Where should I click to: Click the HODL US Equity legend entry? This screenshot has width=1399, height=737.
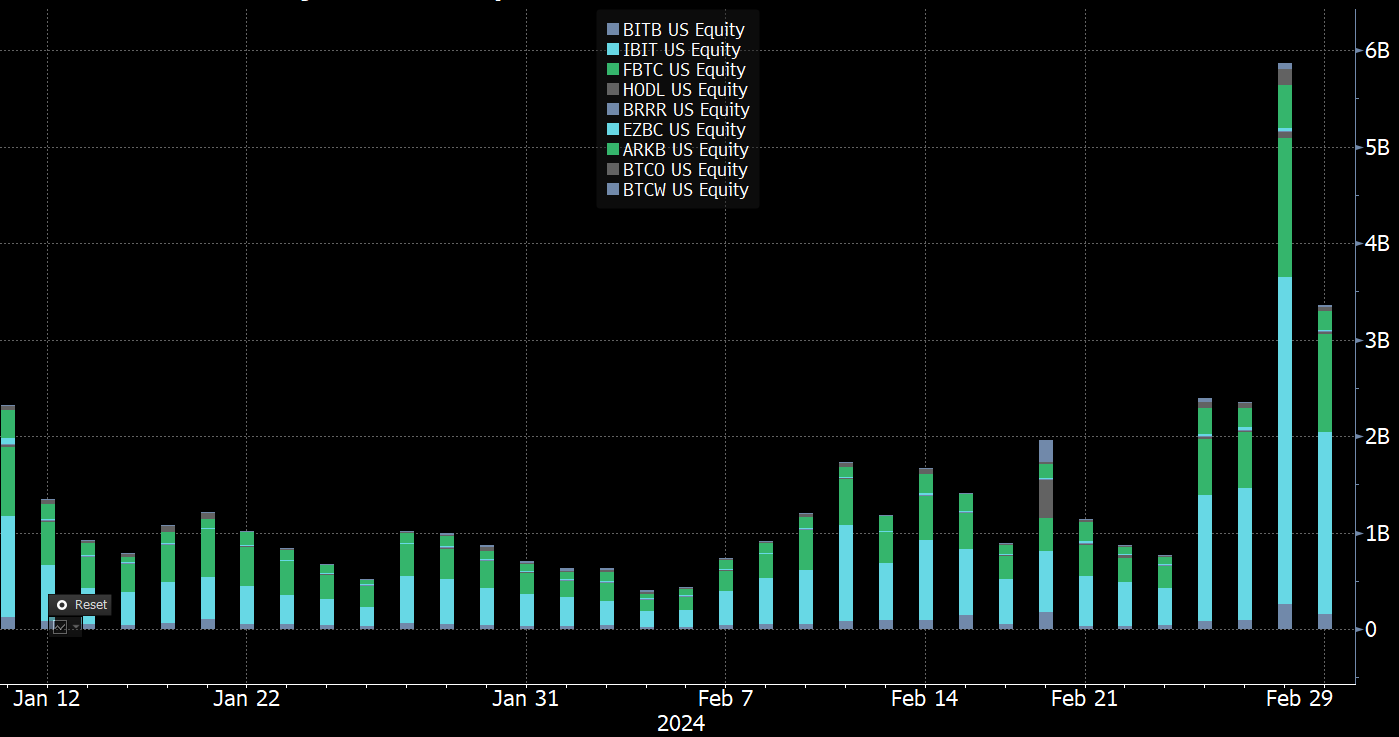(x=684, y=90)
